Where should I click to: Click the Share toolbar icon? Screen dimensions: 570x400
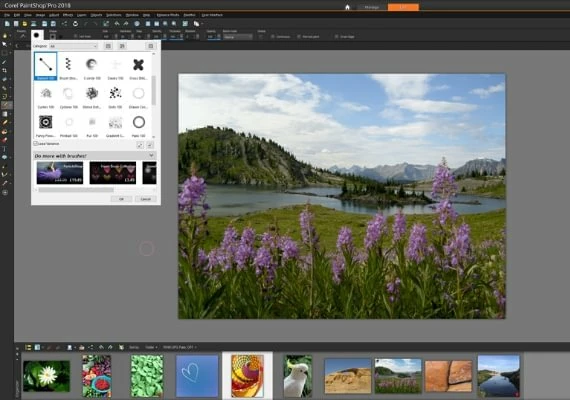(64, 24)
